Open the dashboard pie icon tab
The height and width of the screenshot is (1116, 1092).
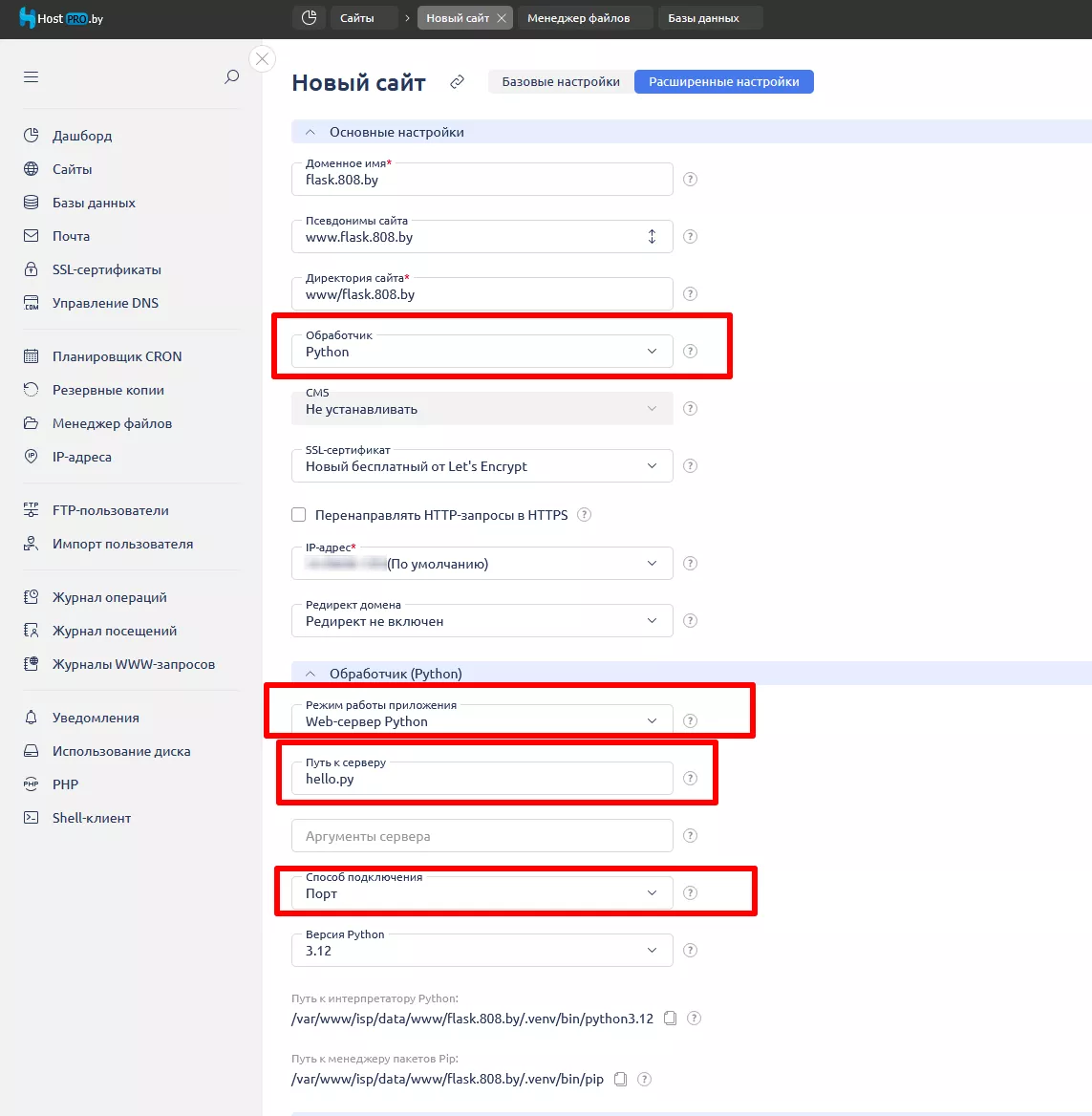point(309,18)
